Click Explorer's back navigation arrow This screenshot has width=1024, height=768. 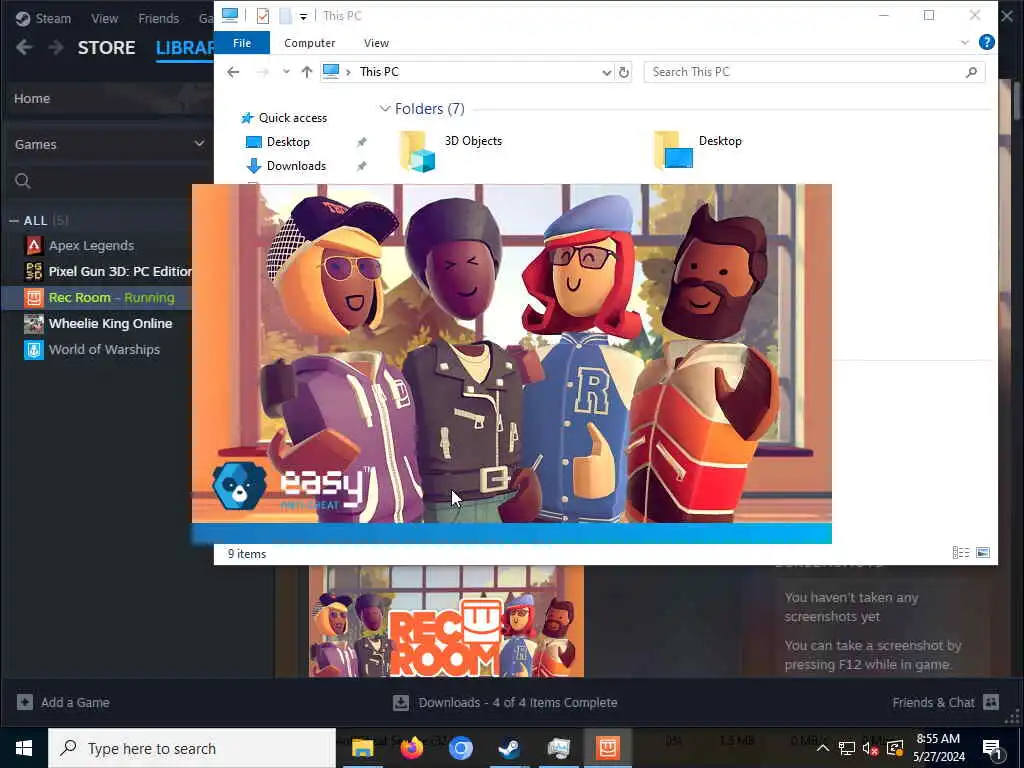[233, 72]
